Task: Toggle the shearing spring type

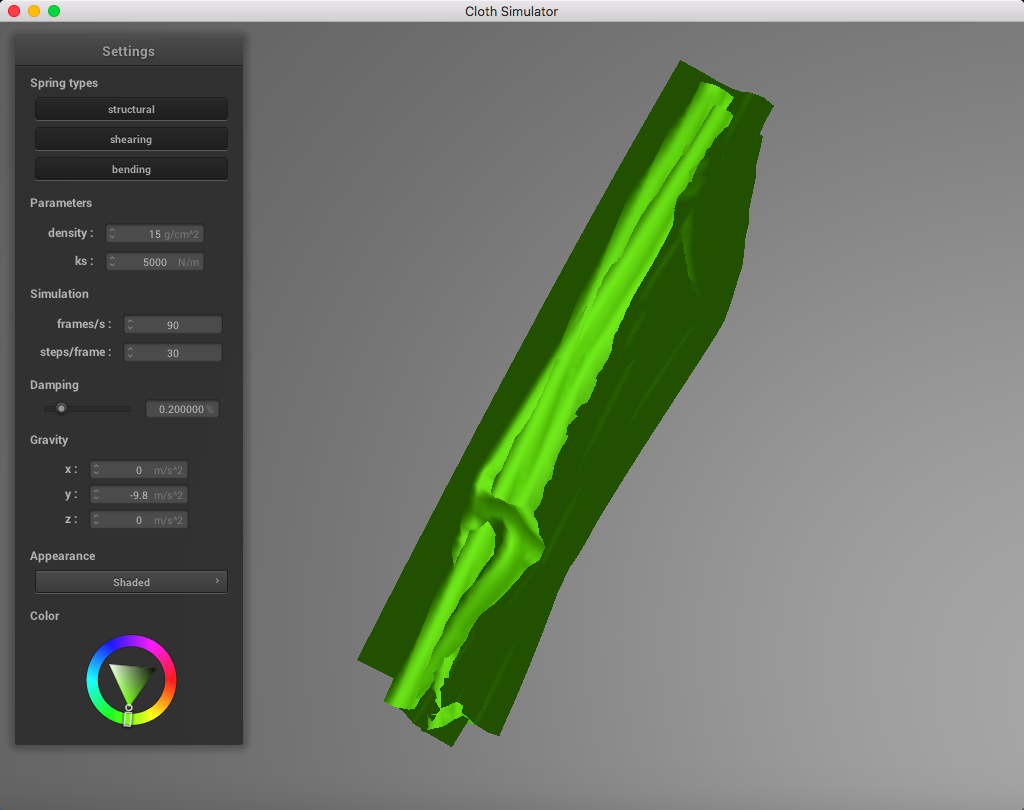Action: pyautogui.click(x=131, y=139)
